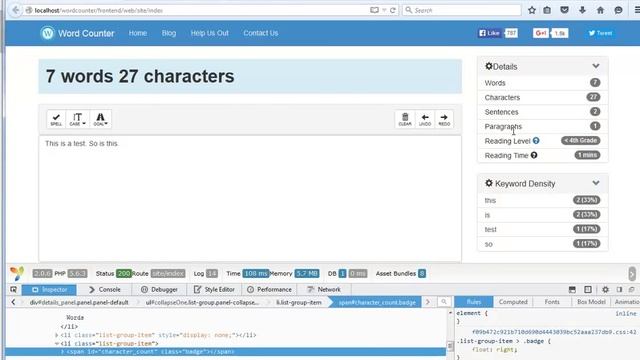Expand the span character_count node
This screenshot has height=360, width=640.
62,352
